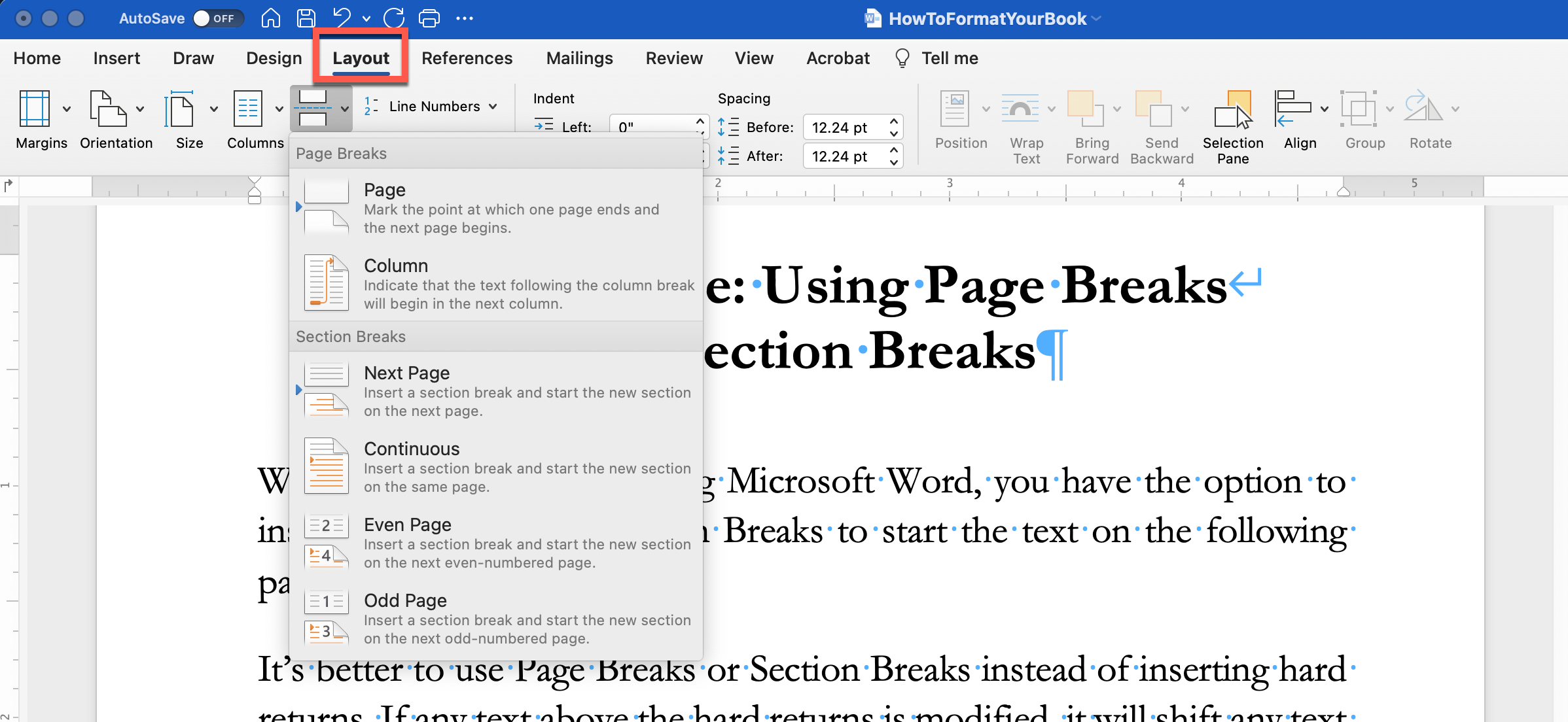Viewport: 1568px width, 722px height.
Task: Click the Tell me lightbulb search
Action: click(x=936, y=58)
